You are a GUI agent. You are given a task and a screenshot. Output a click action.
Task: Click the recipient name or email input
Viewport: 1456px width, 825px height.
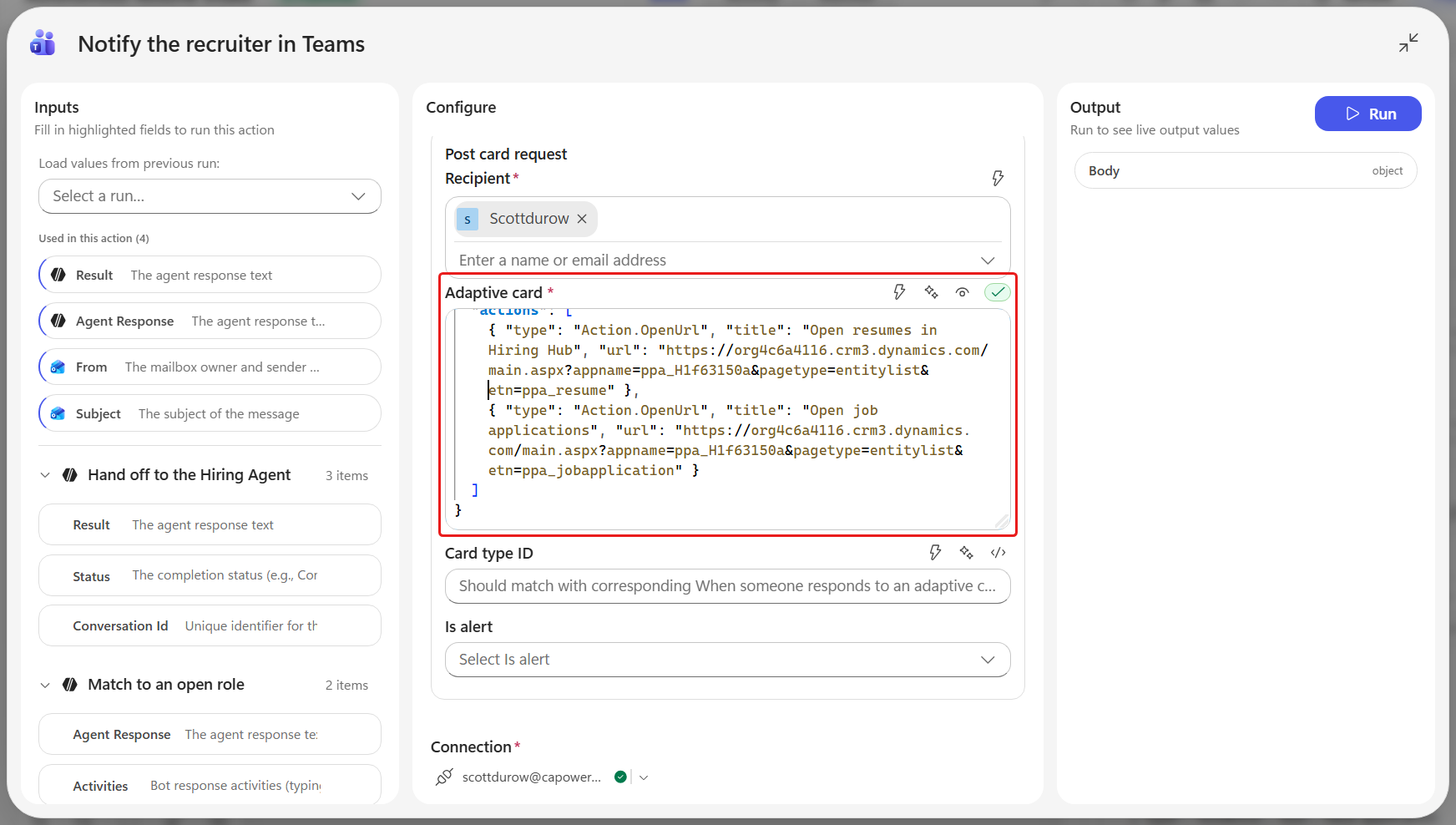[x=714, y=261]
